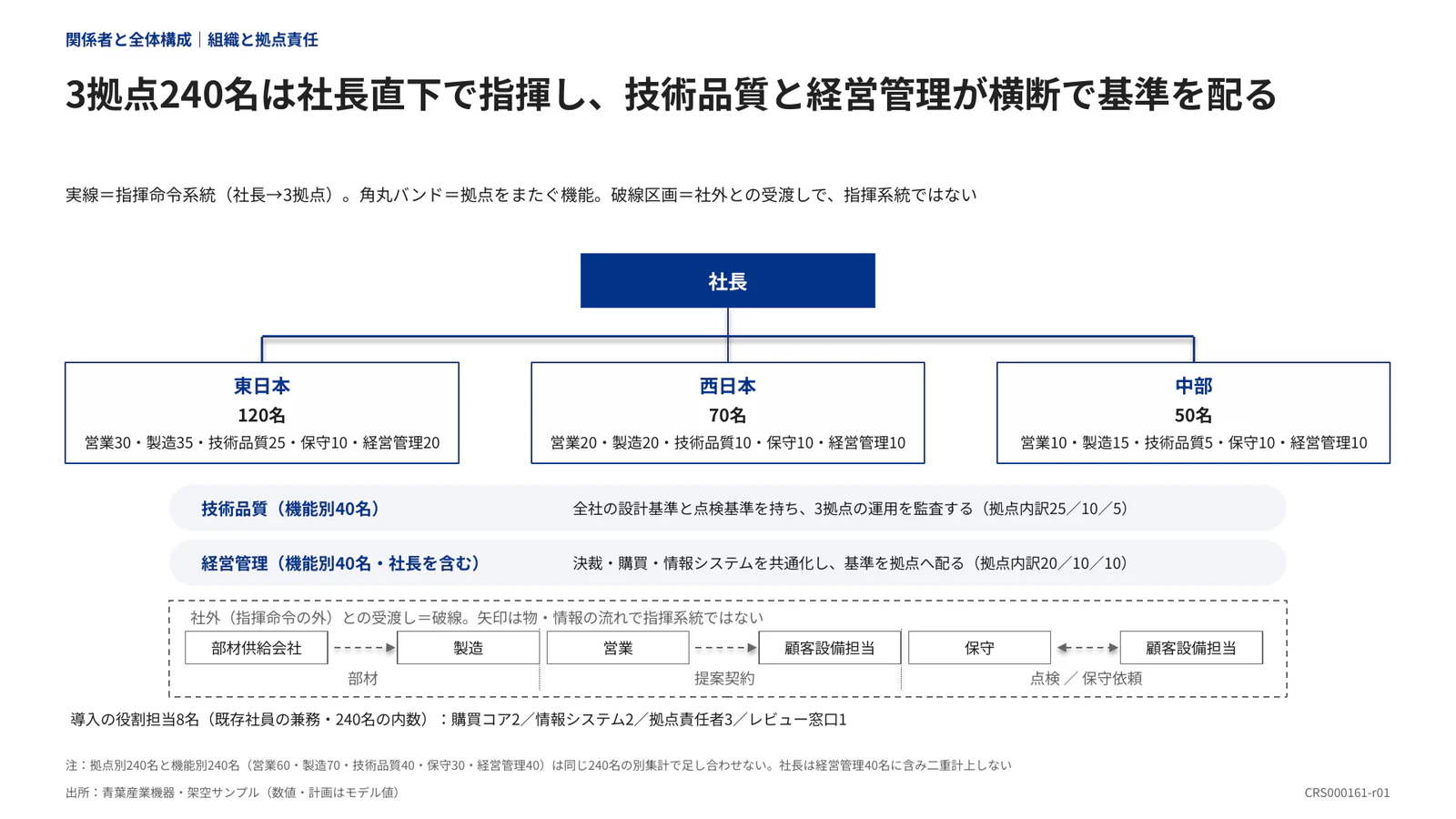1456x819 pixels.
Task: Click the 部材供給会社 box
Action: (256, 648)
